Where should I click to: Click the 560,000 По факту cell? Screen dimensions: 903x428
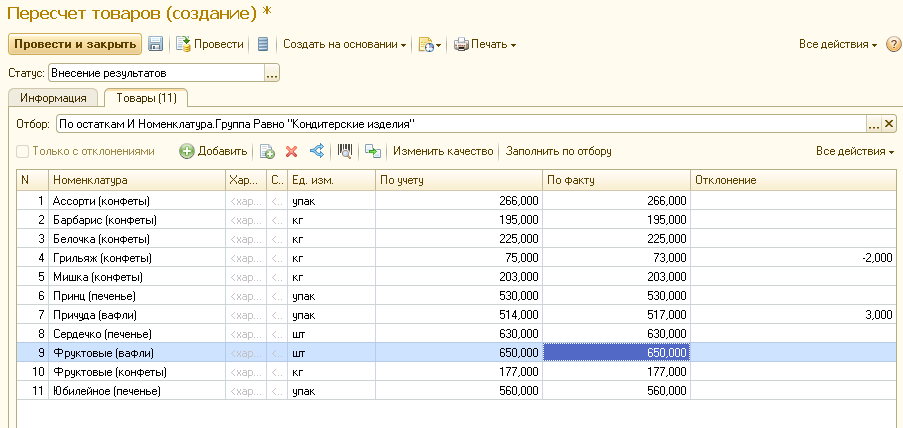[616, 391]
